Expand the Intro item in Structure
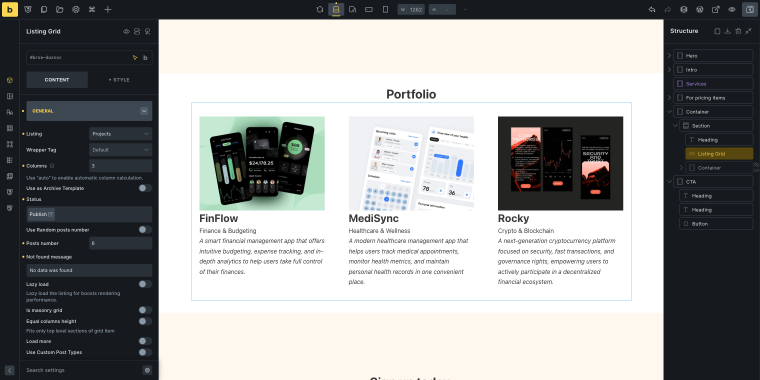 coord(669,70)
